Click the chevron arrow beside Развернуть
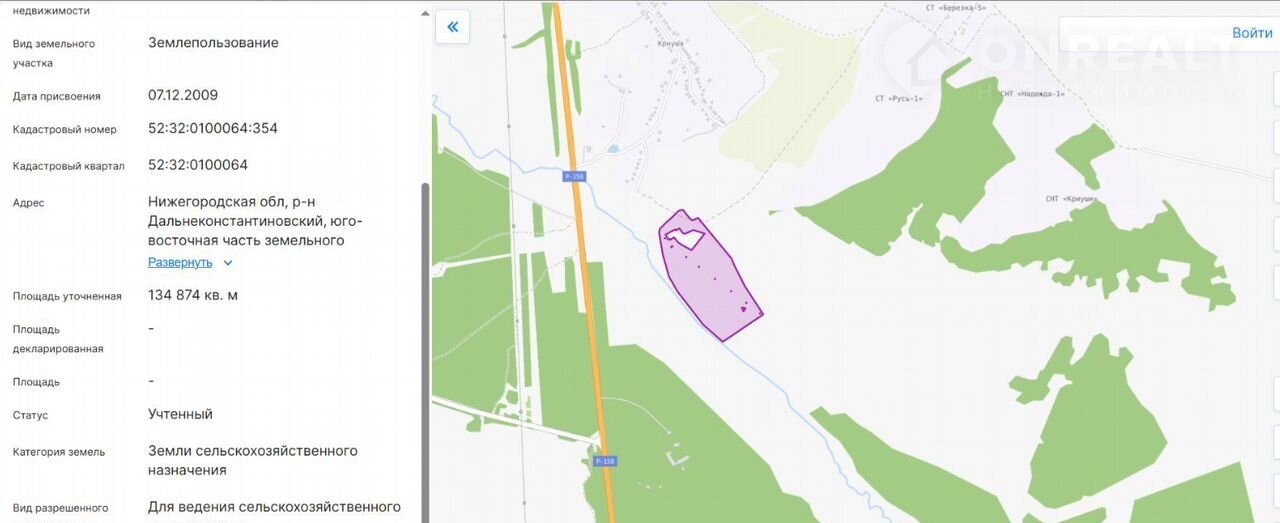This screenshot has height=523, width=1280. coord(228,263)
